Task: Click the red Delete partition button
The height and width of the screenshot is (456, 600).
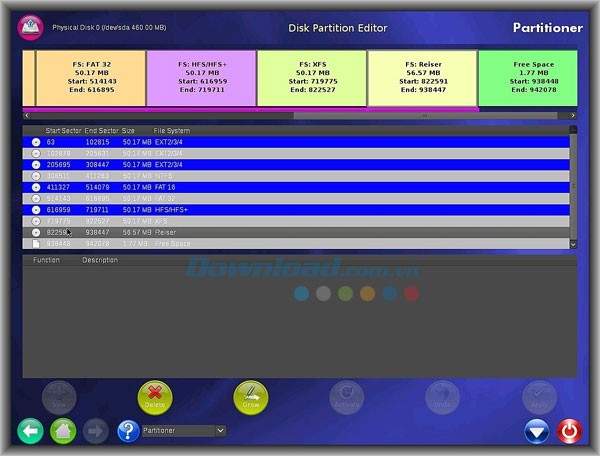Action: (x=154, y=397)
